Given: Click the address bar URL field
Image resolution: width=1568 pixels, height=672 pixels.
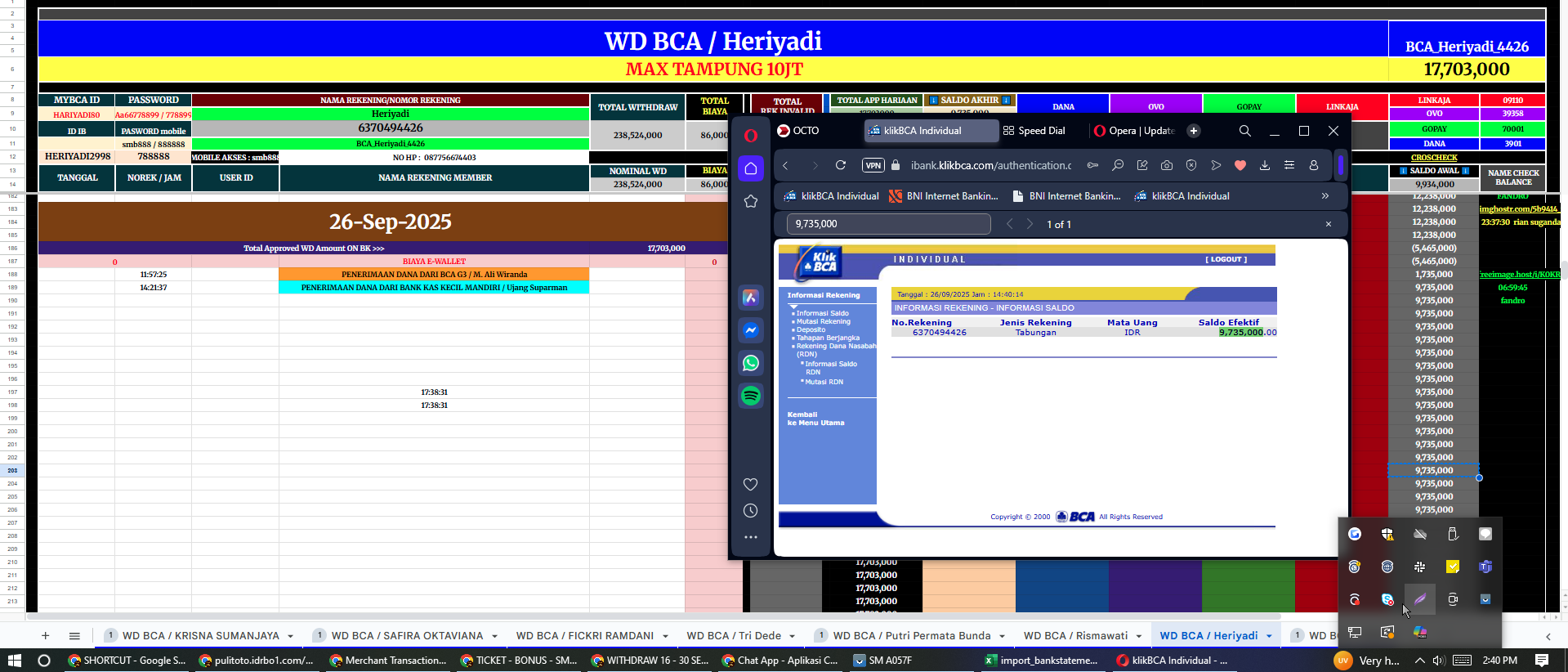Looking at the screenshot, I should pos(990,165).
